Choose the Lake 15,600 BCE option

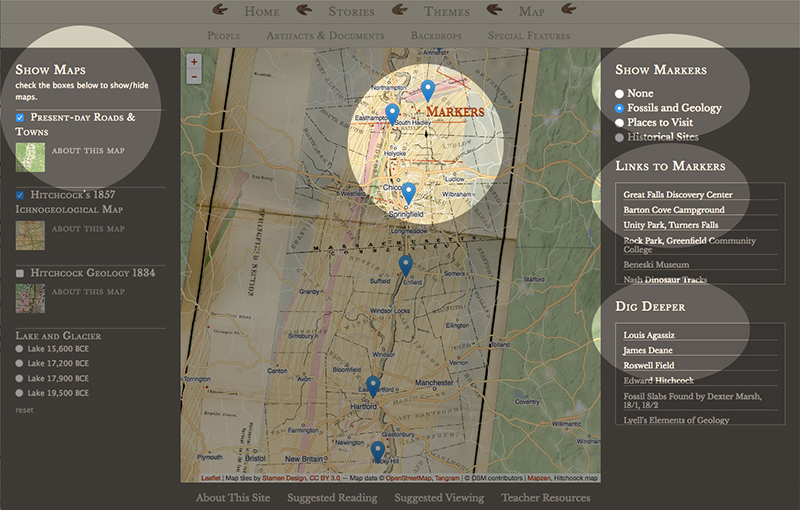tap(20, 350)
